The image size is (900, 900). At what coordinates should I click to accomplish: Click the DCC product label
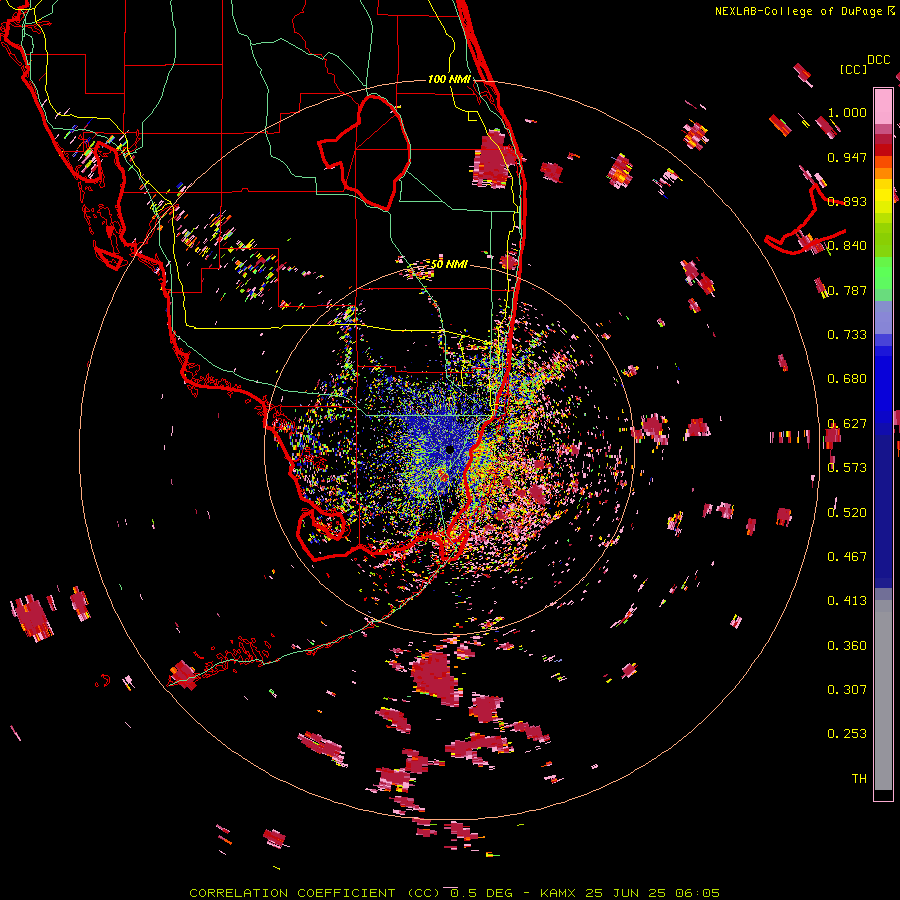click(x=878, y=60)
